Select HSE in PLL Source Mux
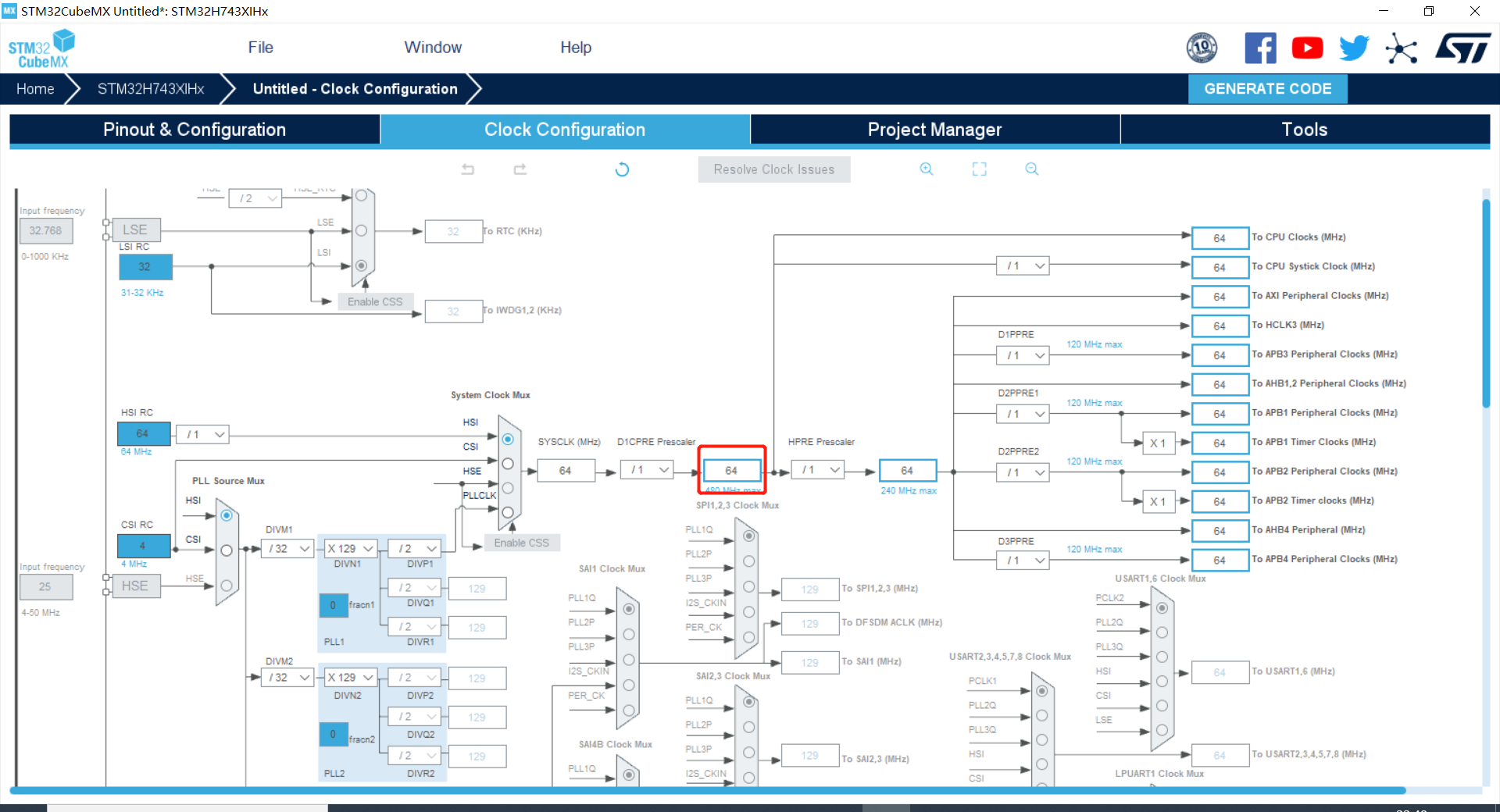This screenshot has width=1500, height=812. click(227, 586)
